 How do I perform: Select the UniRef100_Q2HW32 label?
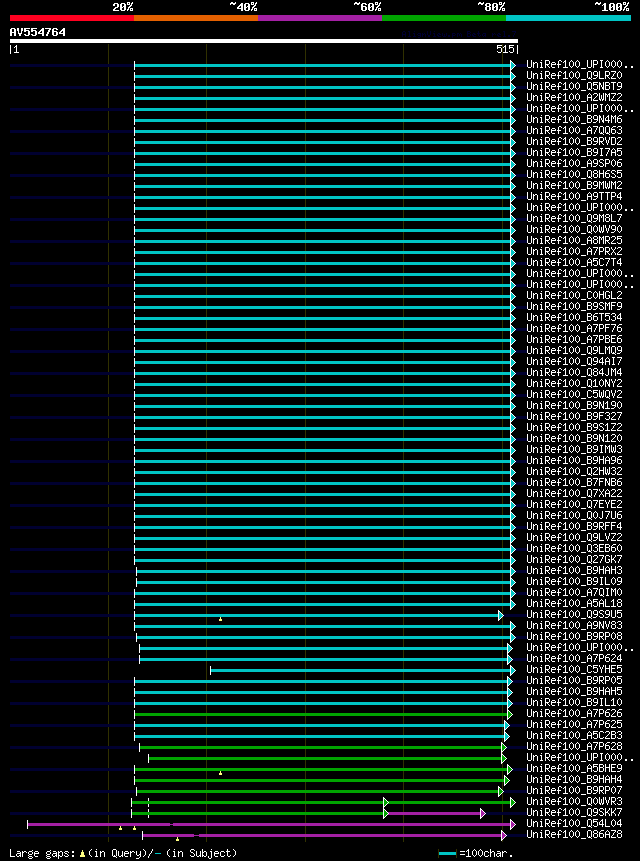[x=574, y=472]
